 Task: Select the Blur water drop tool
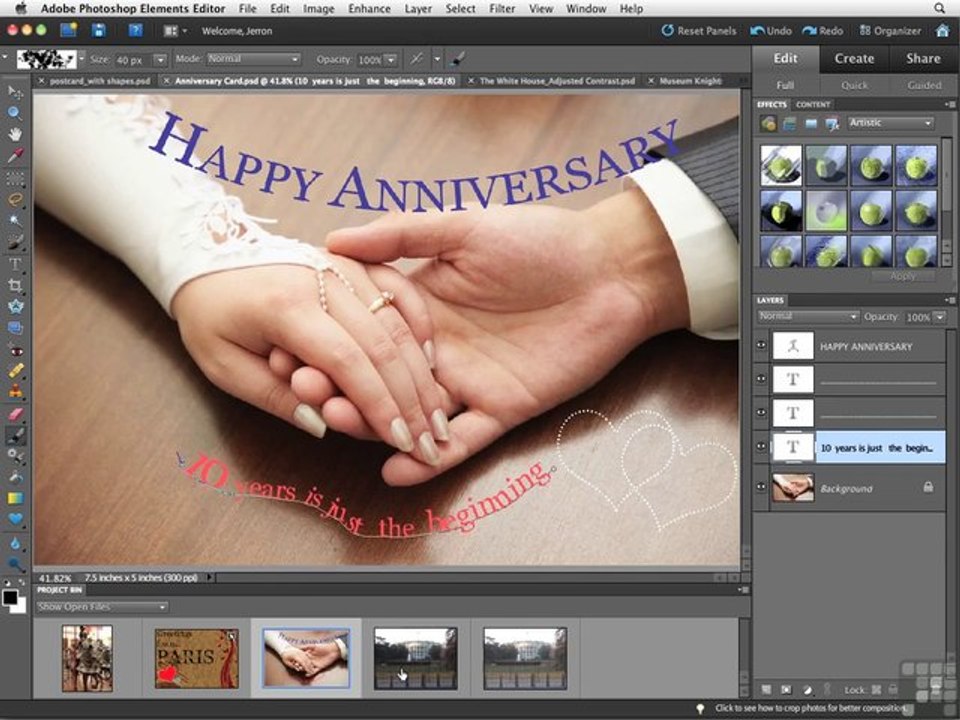15,544
